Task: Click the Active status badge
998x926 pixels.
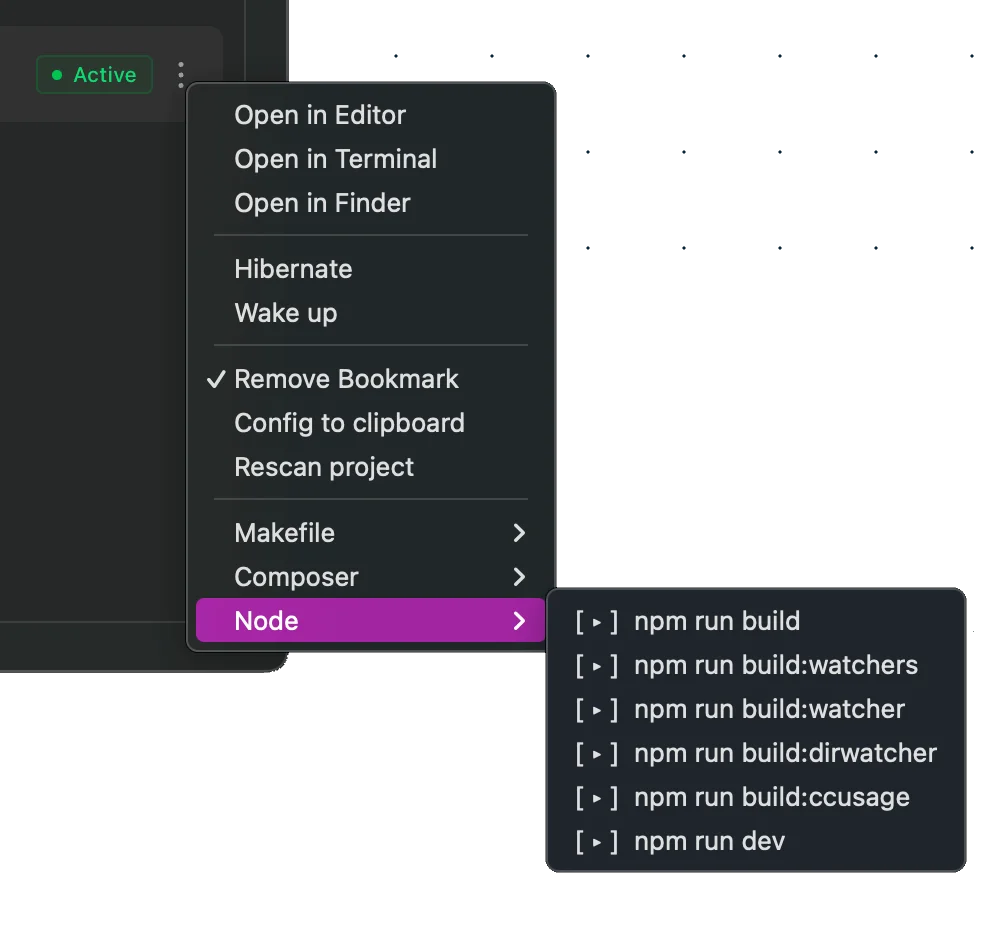Action: 94,74
